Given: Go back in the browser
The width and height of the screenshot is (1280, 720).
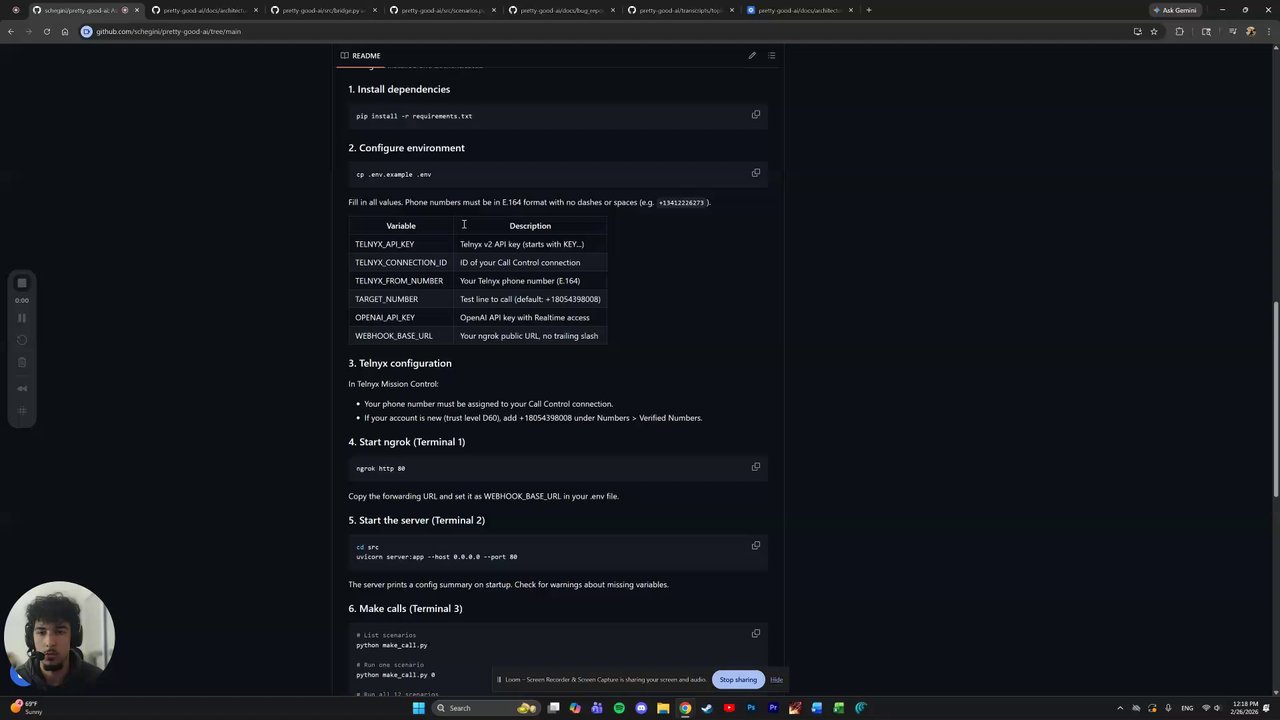Looking at the screenshot, I should click(x=11, y=31).
